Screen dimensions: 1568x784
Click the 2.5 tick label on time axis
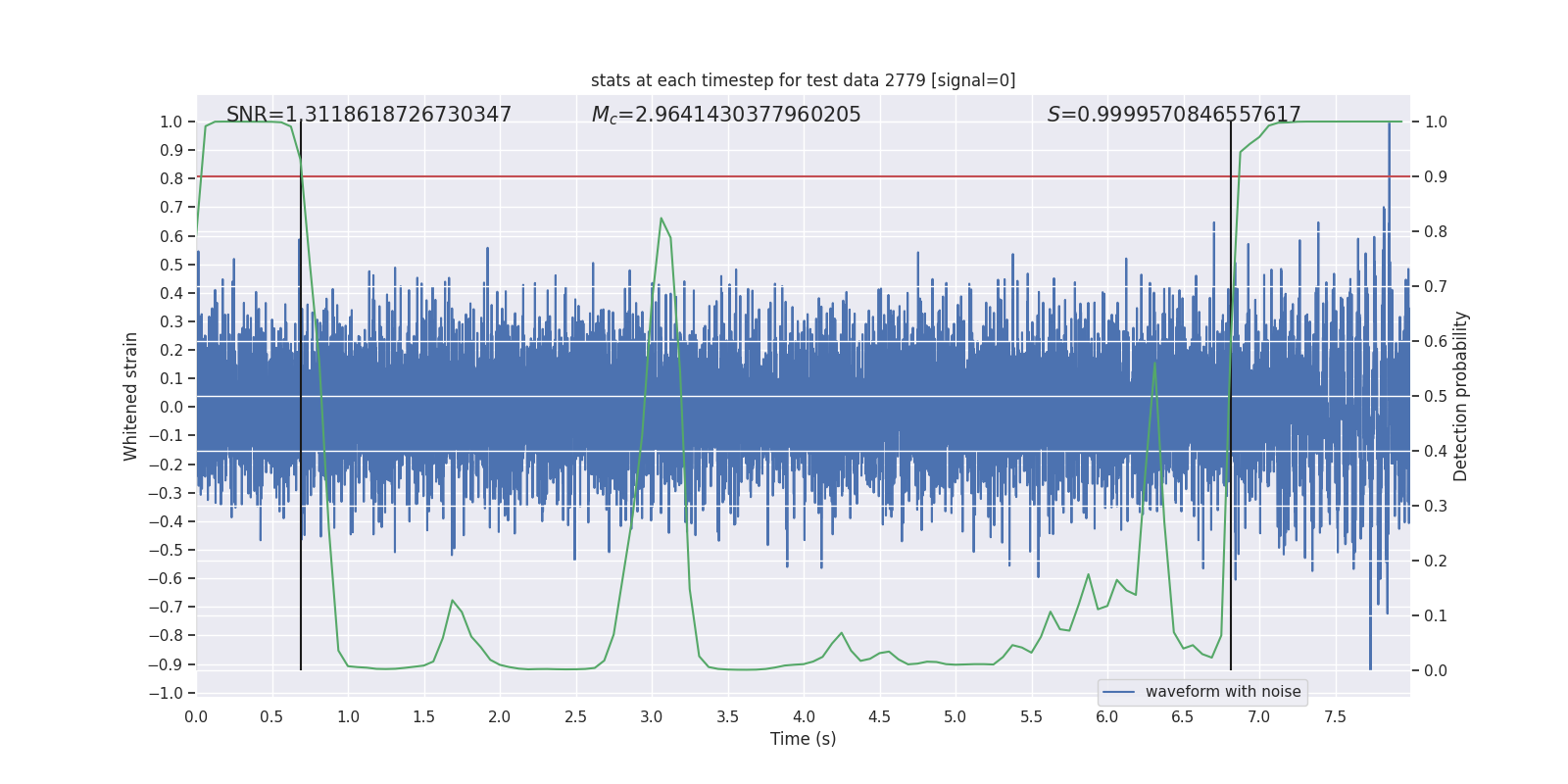[x=575, y=717]
